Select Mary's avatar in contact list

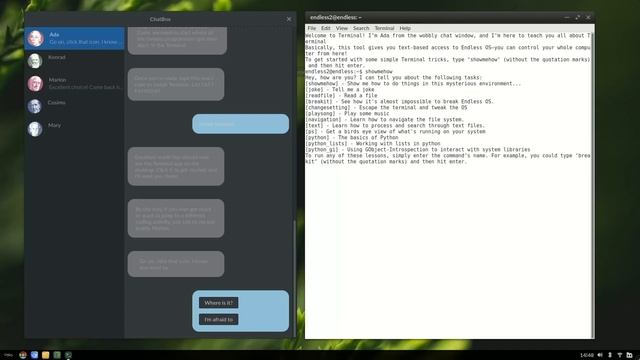(35, 129)
